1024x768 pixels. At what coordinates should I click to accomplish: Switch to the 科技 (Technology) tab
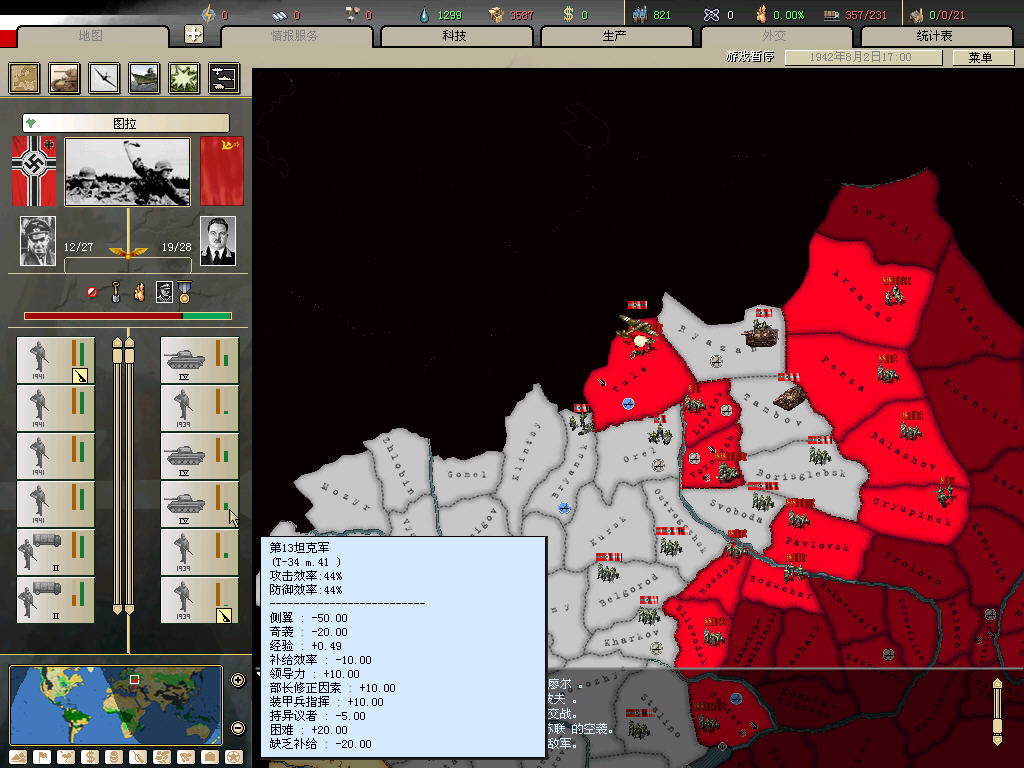pyautogui.click(x=454, y=36)
